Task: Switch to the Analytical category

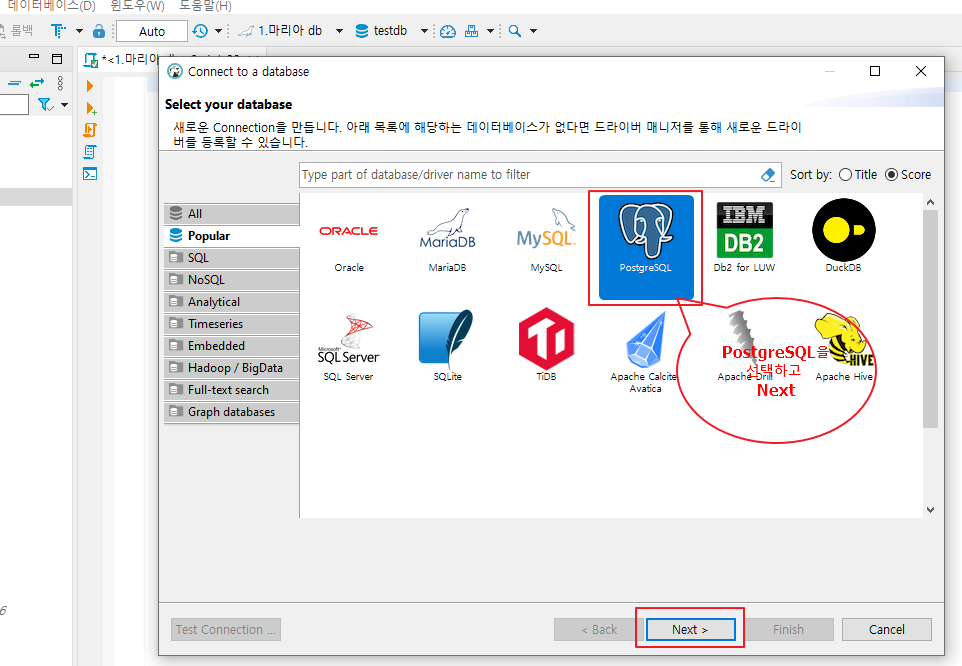Action: click(232, 302)
